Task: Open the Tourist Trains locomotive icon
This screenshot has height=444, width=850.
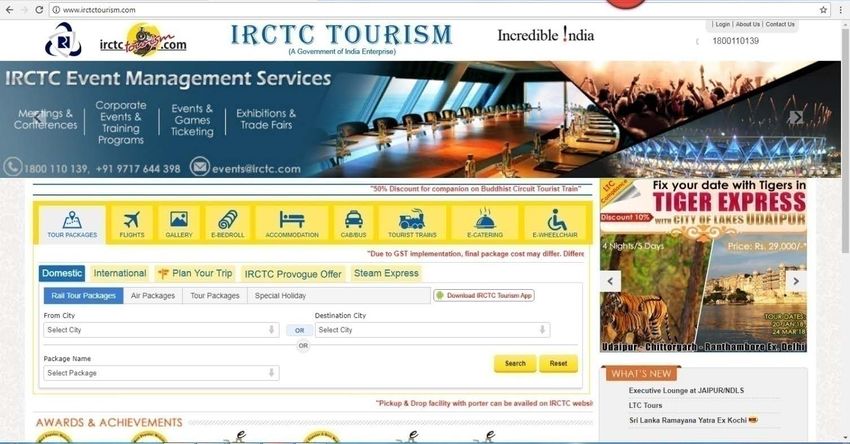Action: point(412,224)
